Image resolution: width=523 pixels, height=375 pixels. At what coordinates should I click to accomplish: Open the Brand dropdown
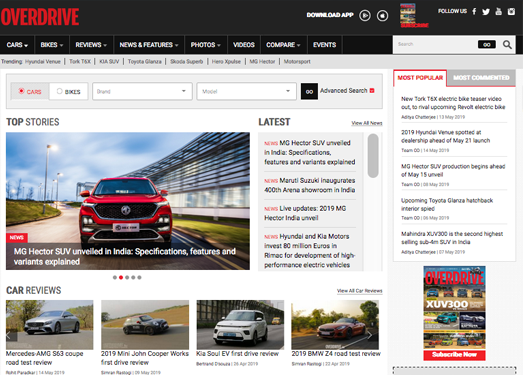click(x=142, y=91)
